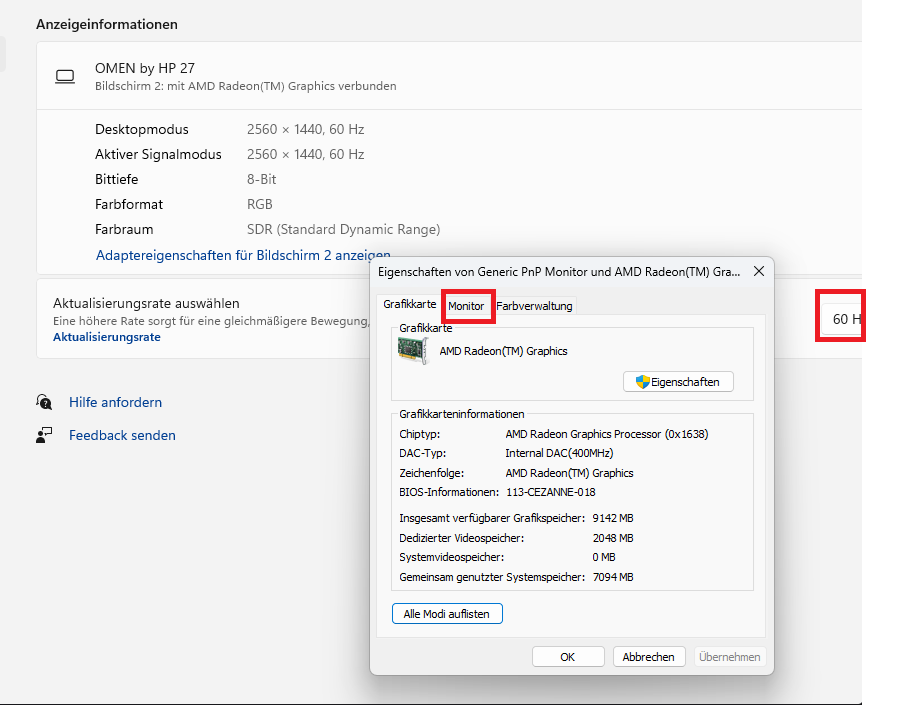Screen dimensions: 915x707
Task: Click the OMEN by HP 27 display name
Action: pos(145,68)
